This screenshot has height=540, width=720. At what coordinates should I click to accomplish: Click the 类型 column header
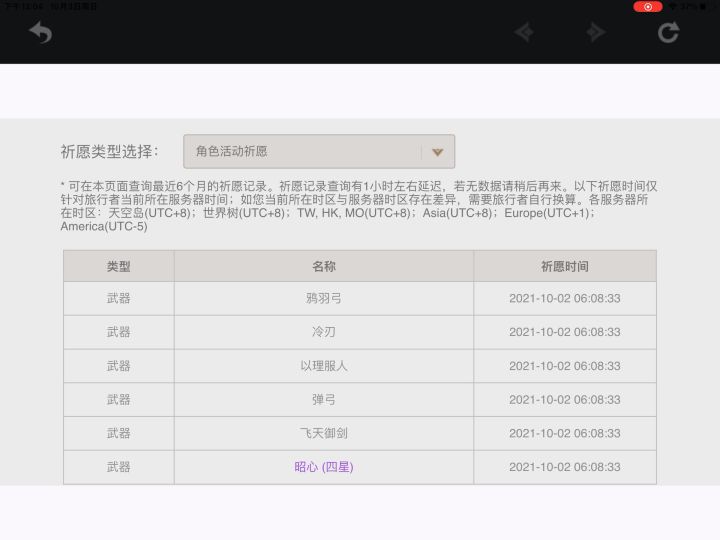118,266
